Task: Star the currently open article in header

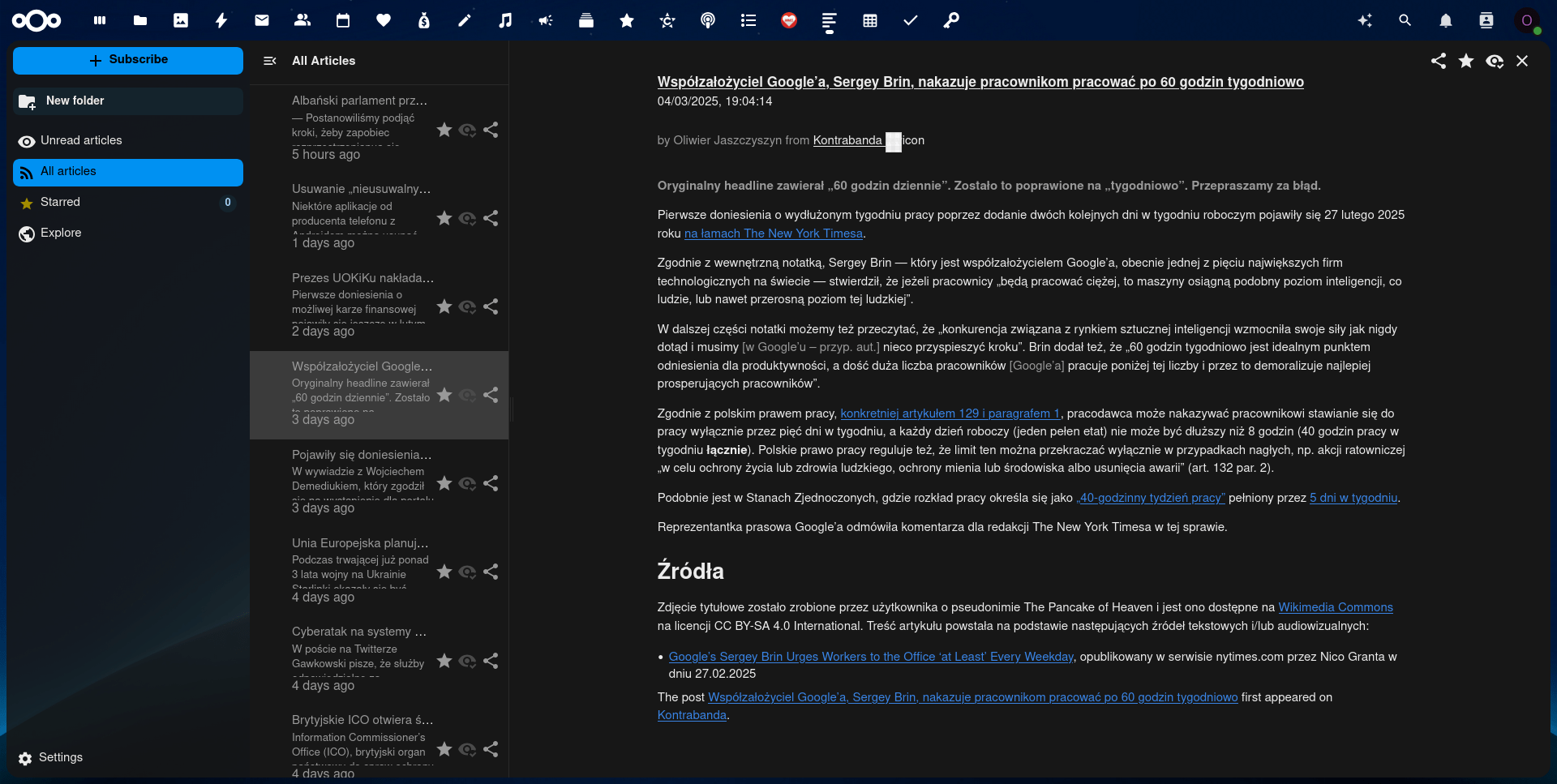Action: [1466, 61]
